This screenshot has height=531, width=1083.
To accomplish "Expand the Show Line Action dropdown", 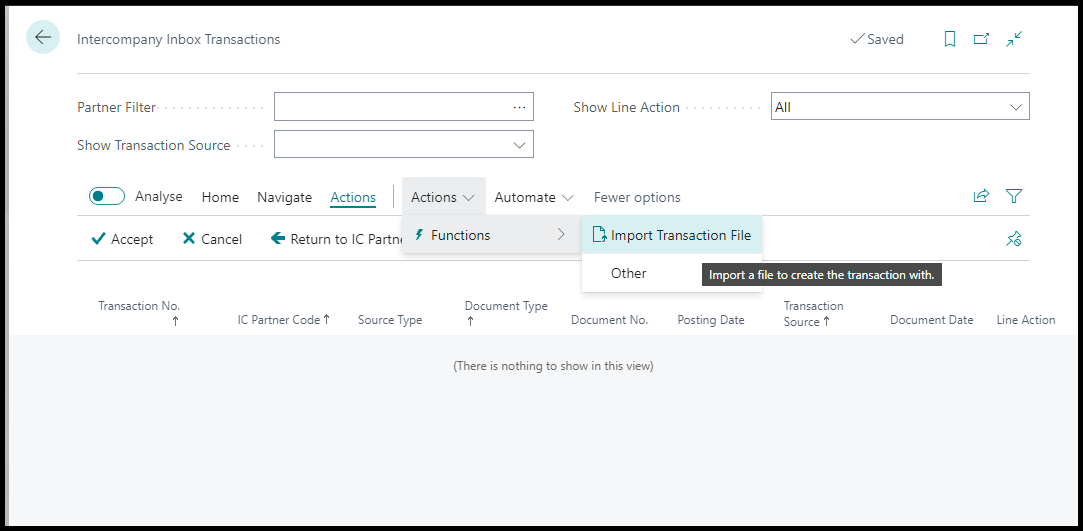I will [1016, 107].
